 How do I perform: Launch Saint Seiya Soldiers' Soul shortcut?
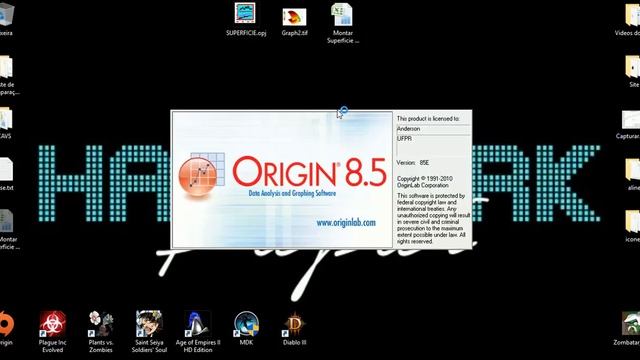149,331
